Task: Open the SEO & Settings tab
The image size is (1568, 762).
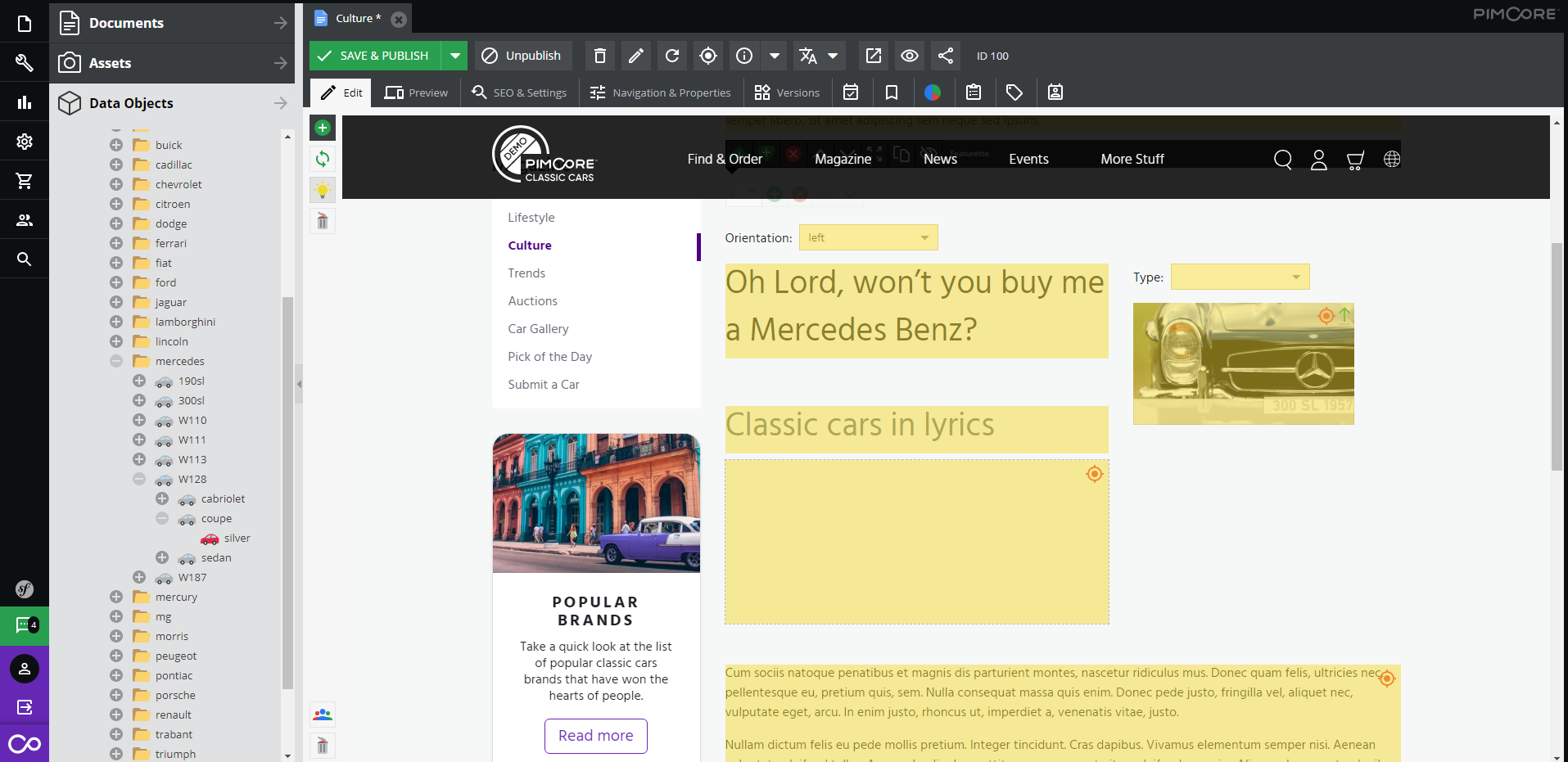Action: [519, 92]
